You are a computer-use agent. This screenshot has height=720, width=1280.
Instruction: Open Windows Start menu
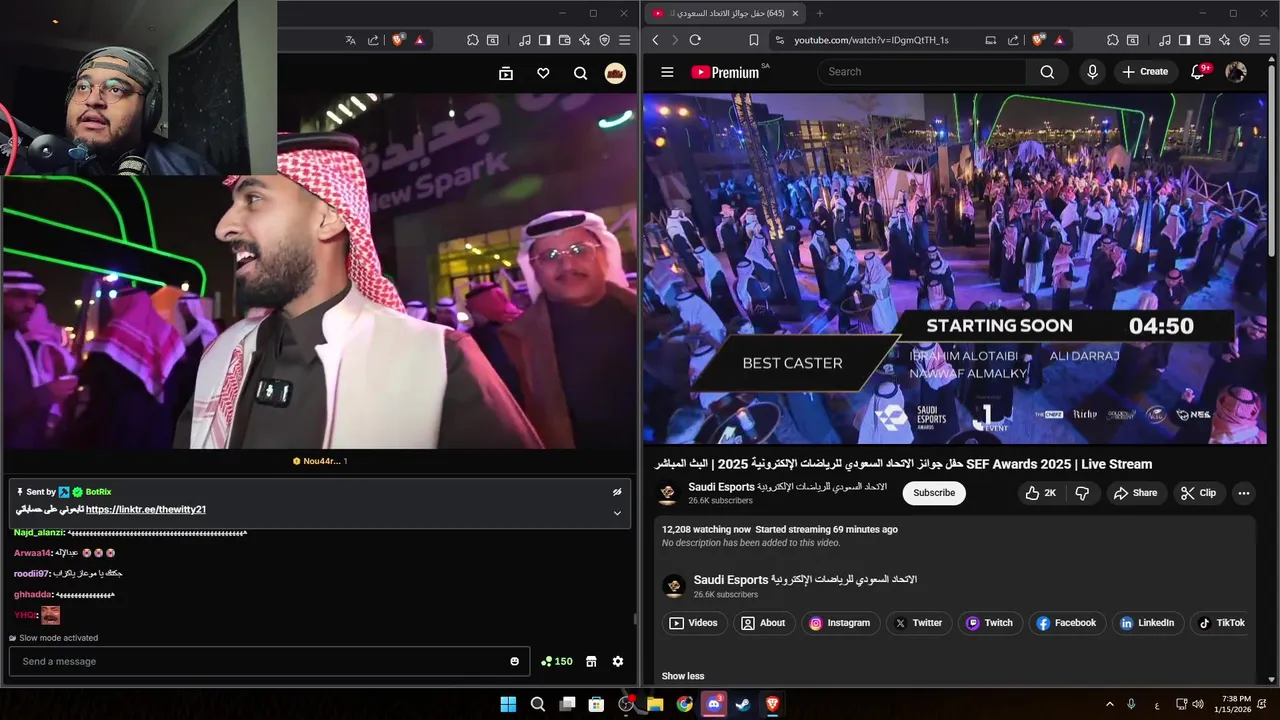coord(508,704)
